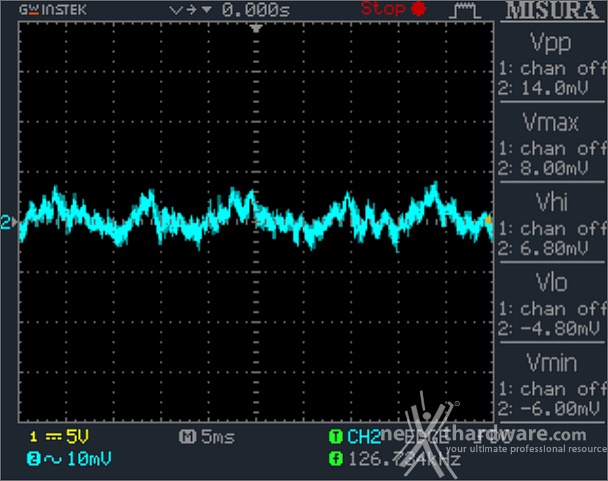The height and width of the screenshot is (481, 608).
Task: Click the green T trigger icon
Action: tap(335, 437)
